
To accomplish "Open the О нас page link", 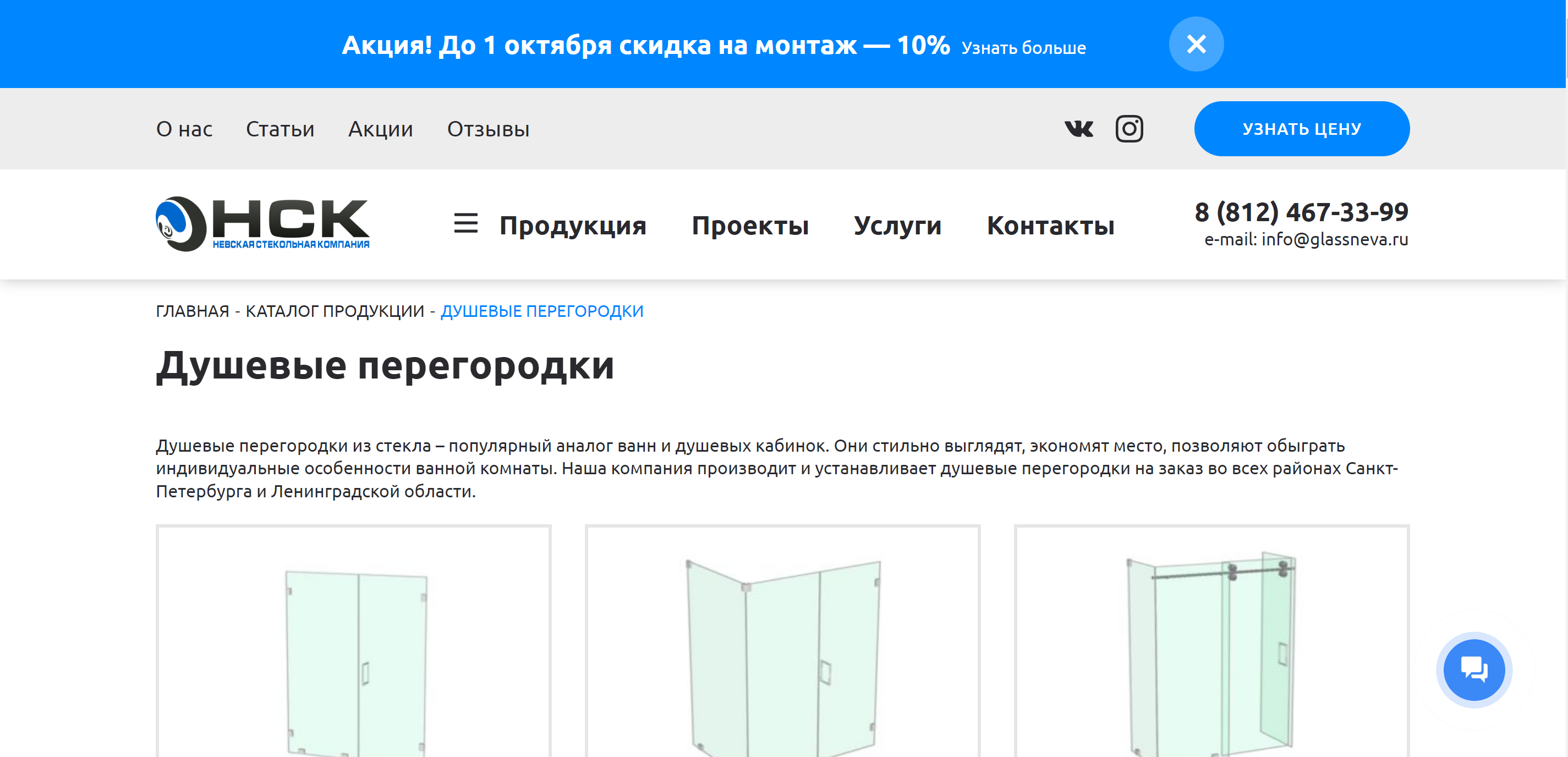I will point(184,129).
